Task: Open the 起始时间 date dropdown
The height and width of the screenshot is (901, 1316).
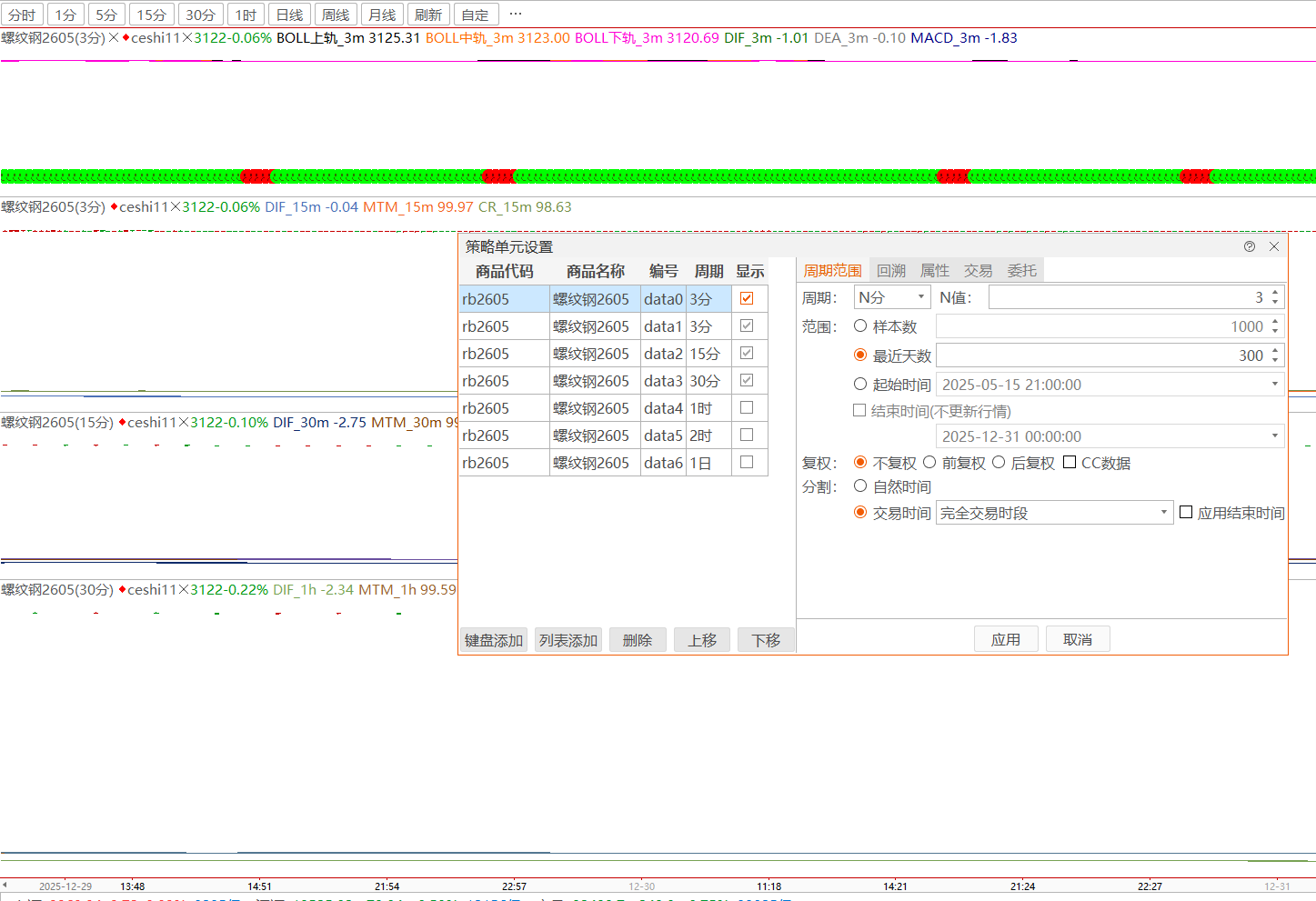Action: [x=1274, y=385]
